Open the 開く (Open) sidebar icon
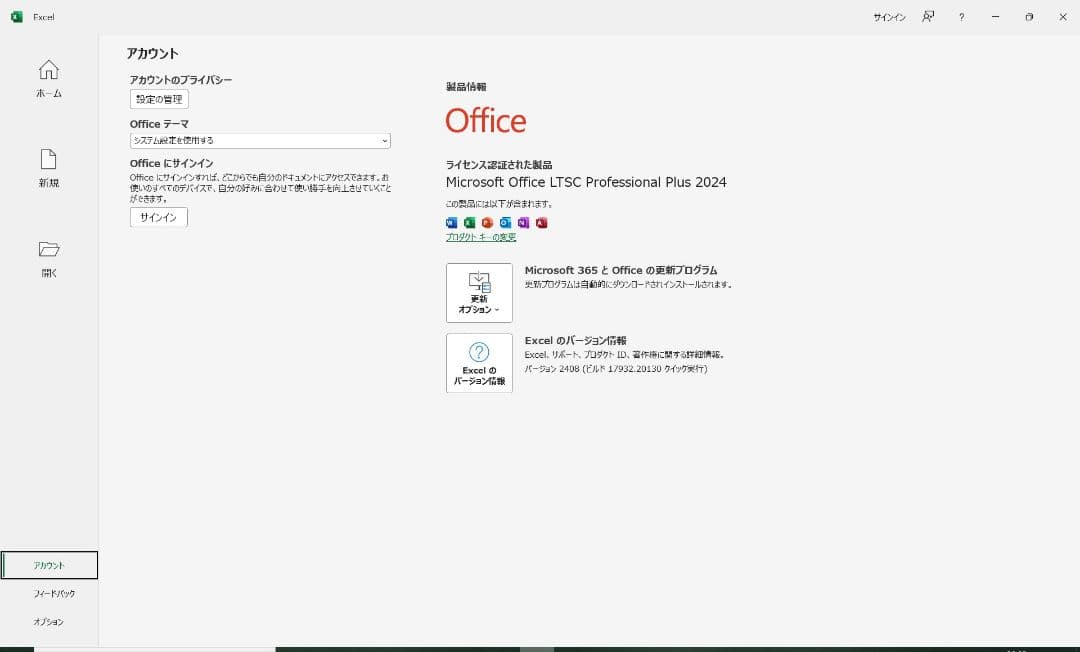Screen dimensions: 1080x652 [x=48, y=257]
